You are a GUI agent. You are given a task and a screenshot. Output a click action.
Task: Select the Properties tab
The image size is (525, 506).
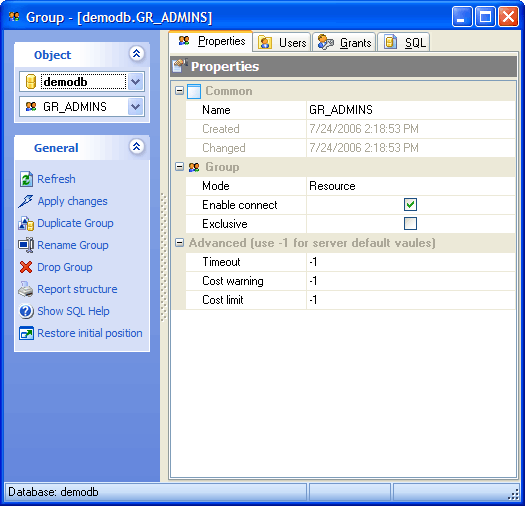211,42
